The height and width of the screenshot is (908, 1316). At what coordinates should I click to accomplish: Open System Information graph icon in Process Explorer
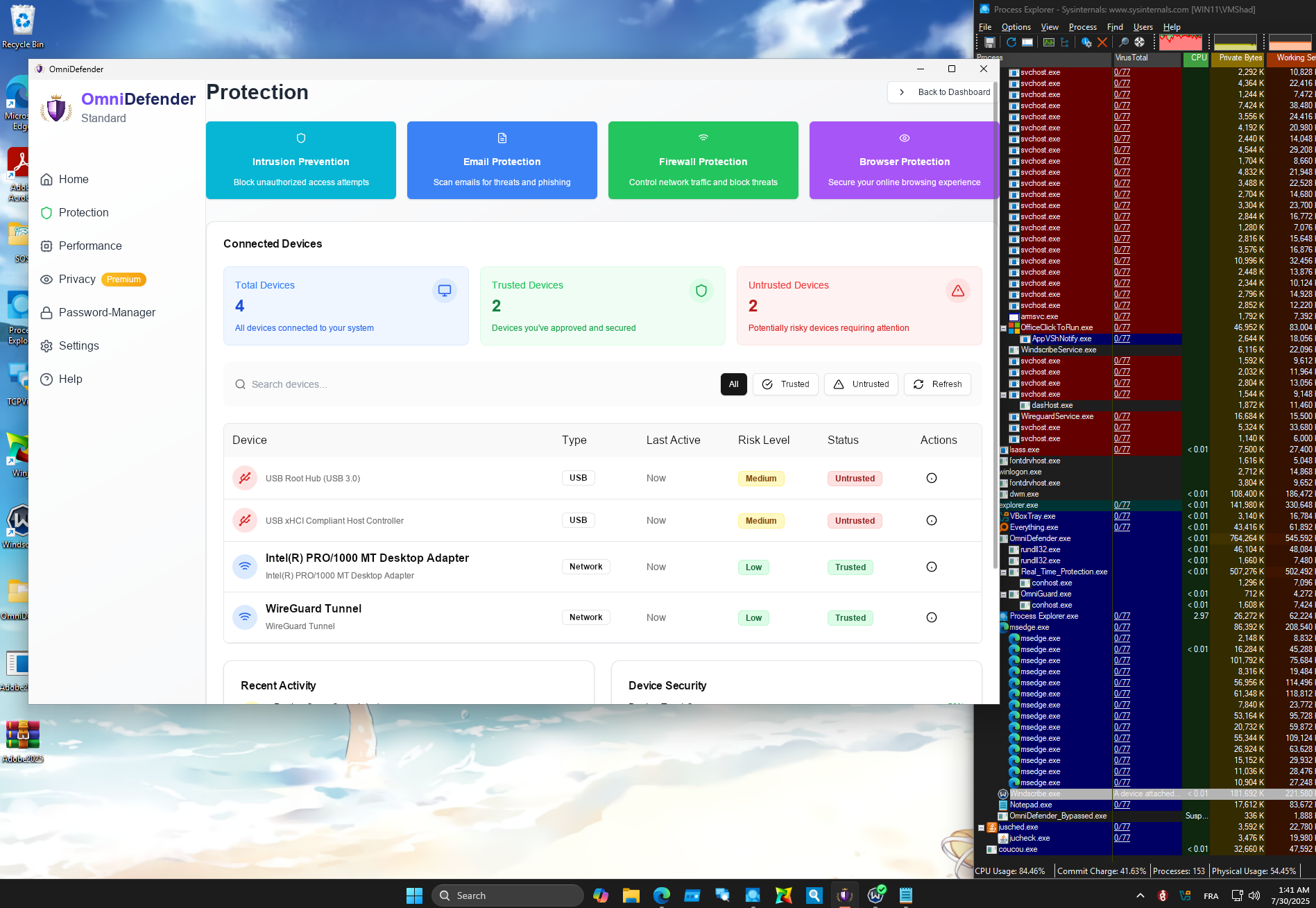pos(1049,42)
